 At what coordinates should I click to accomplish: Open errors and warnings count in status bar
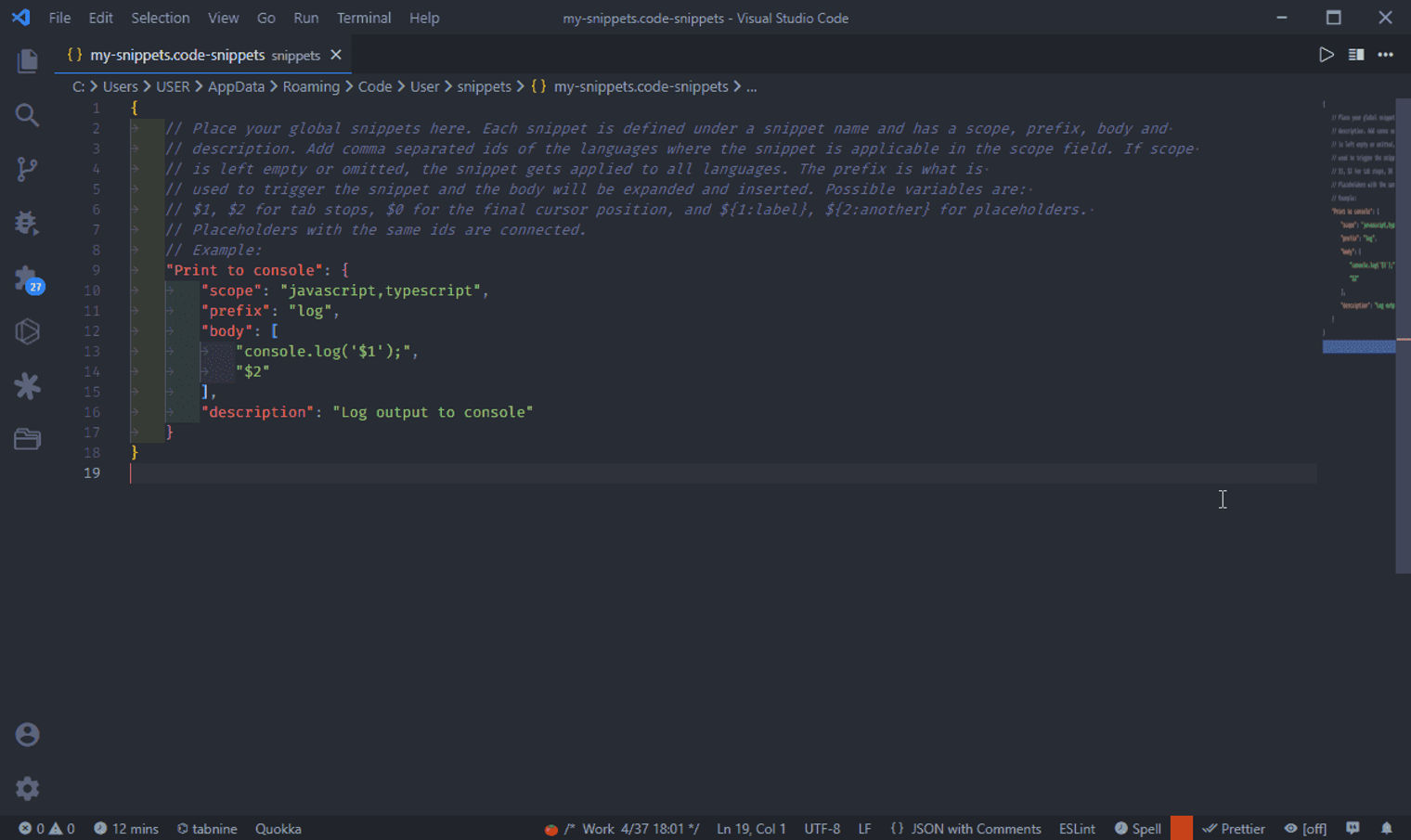tap(46, 829)
